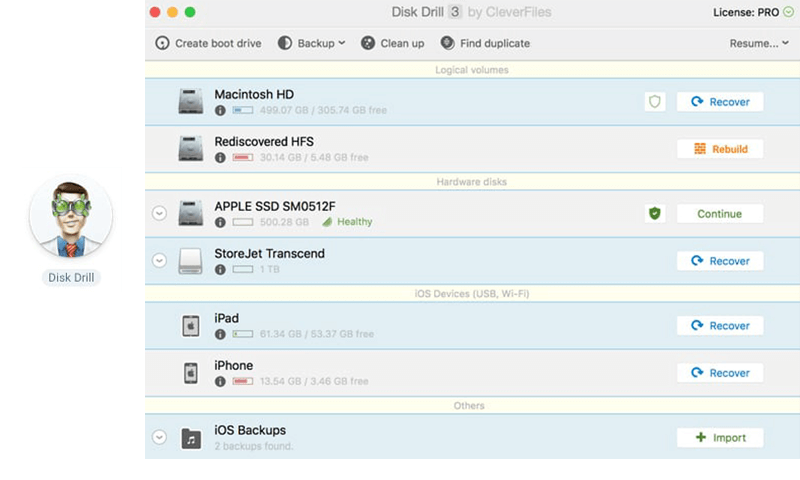The height and width of the screenshot is (480, 800).
Task: Show info for APPLE SSD SM0512F
Action: pyautogui.click(x=220, y=222)
